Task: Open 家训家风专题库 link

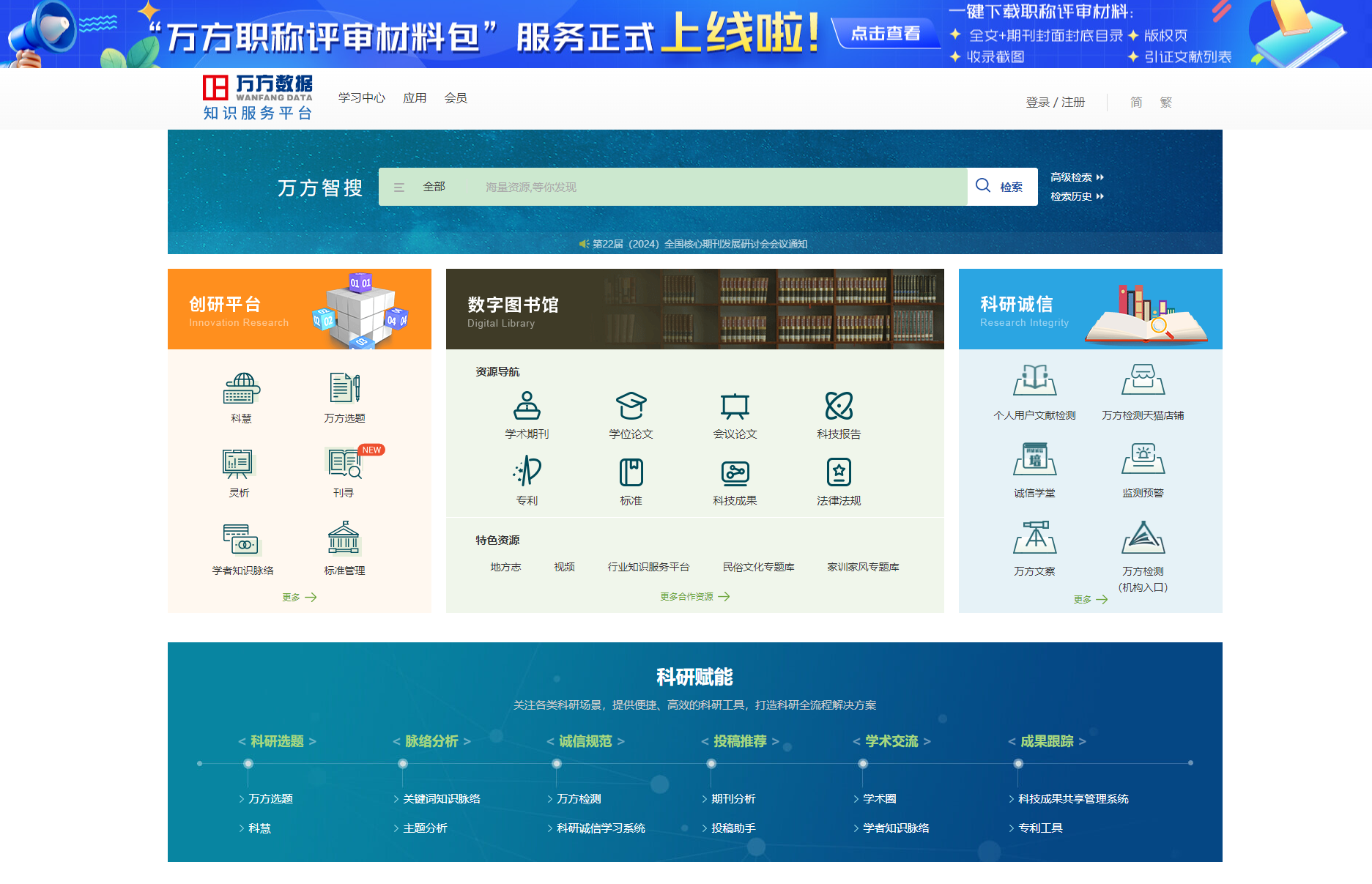Action: tap(863, 567)
